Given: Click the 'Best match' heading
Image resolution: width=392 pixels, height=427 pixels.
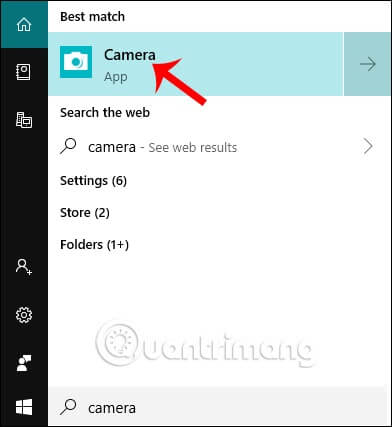Looking at the screenshot, I should point(92,17).
